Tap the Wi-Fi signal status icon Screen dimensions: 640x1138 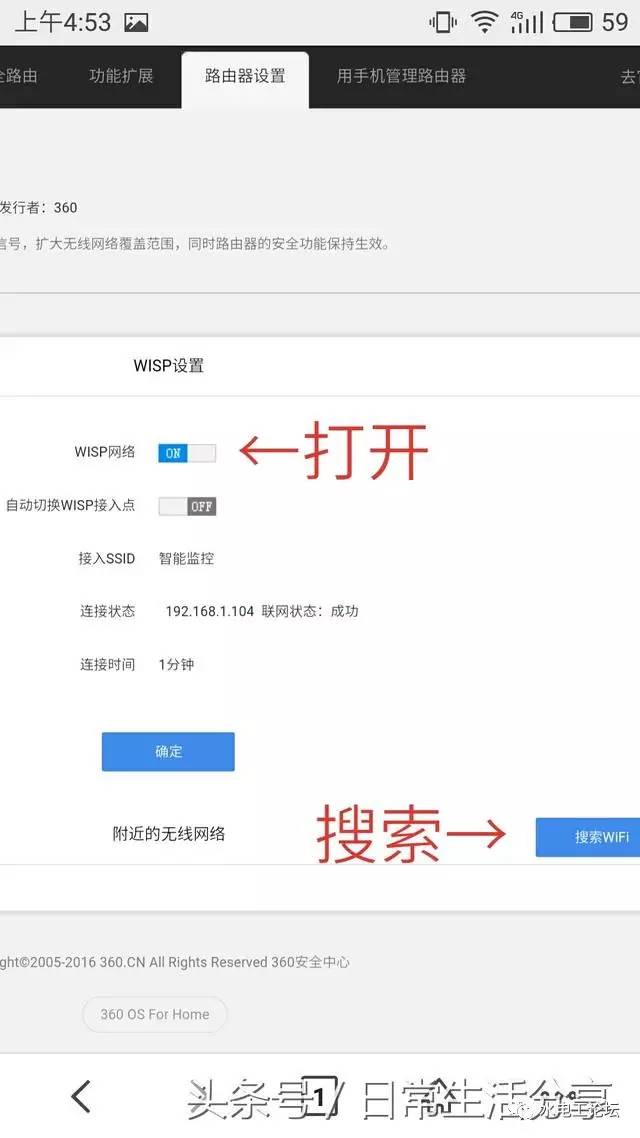point(486,22)
